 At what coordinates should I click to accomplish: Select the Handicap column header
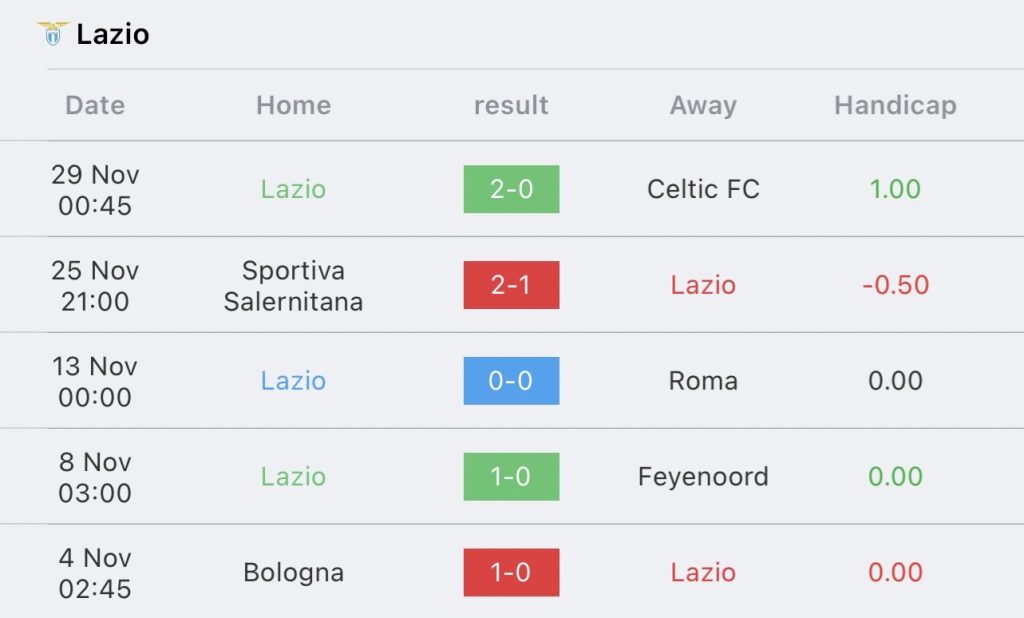[x=895, y=106]
